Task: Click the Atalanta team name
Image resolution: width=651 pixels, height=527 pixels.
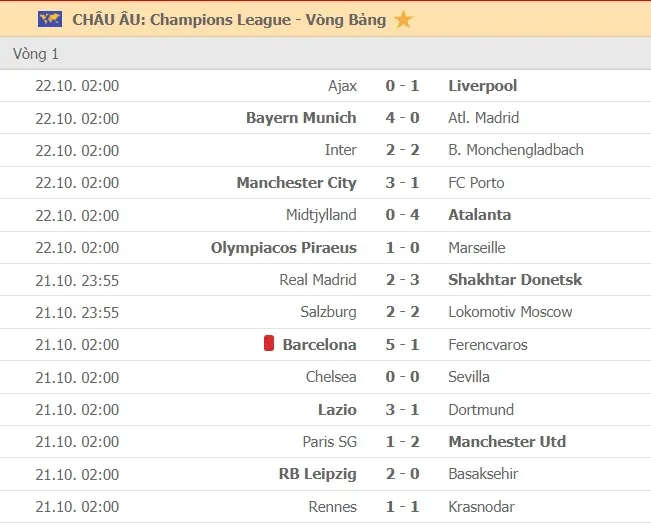Action: click(480, 215)
